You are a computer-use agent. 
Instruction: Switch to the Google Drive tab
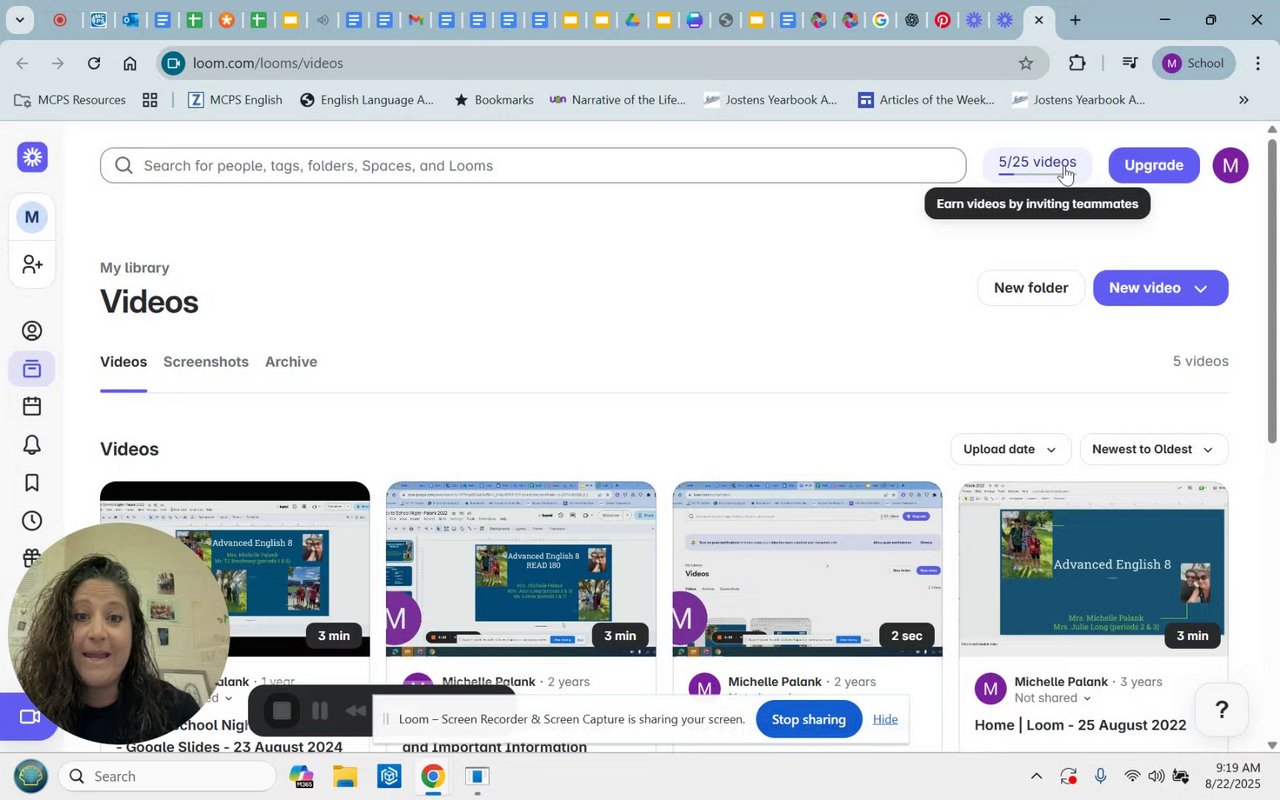(x=632, y=20)
